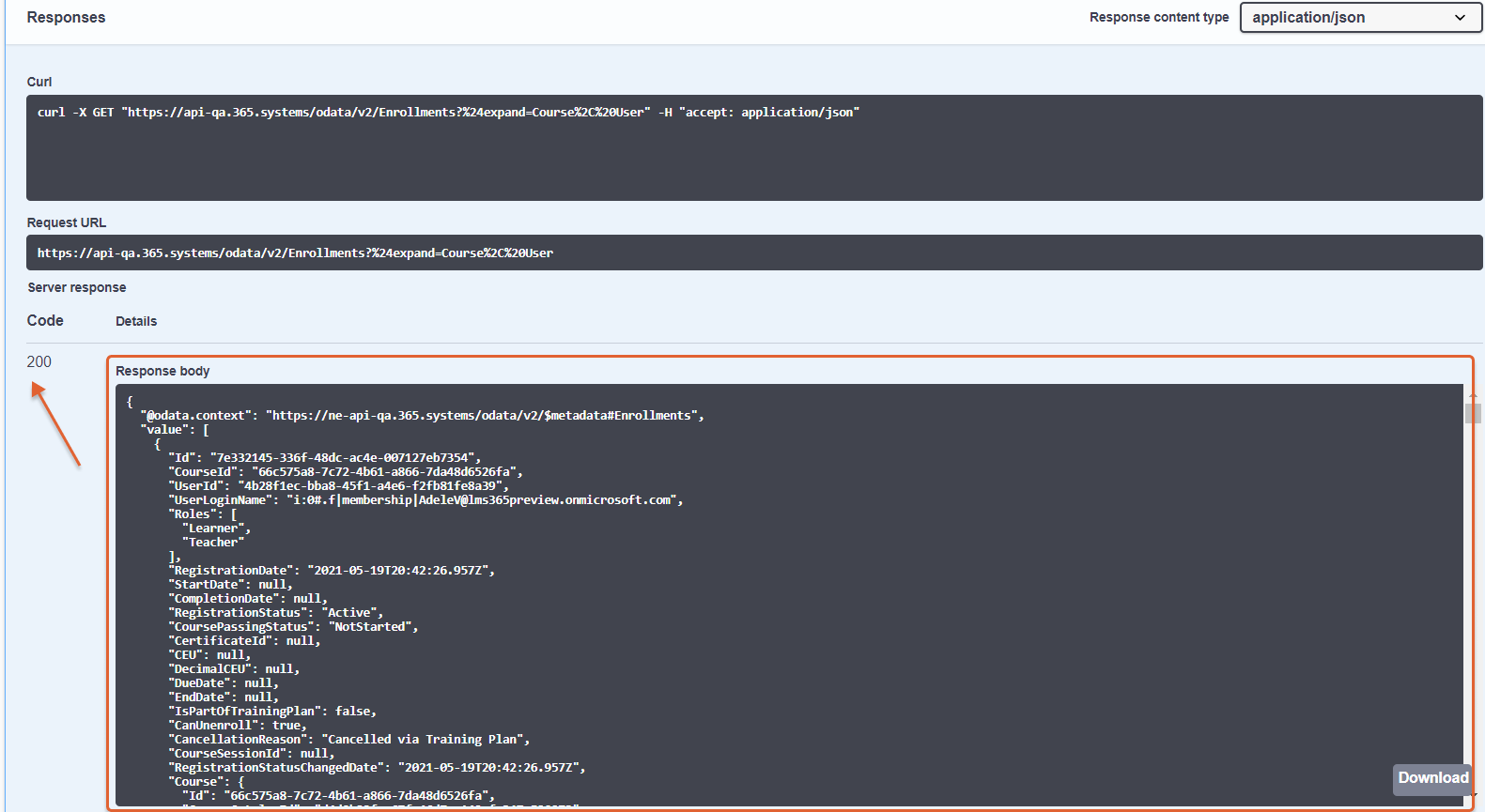Click the "CertificateId": null line
Image resolution: width=1485 pixels, height=812 pixels.
tap(244, 641)
